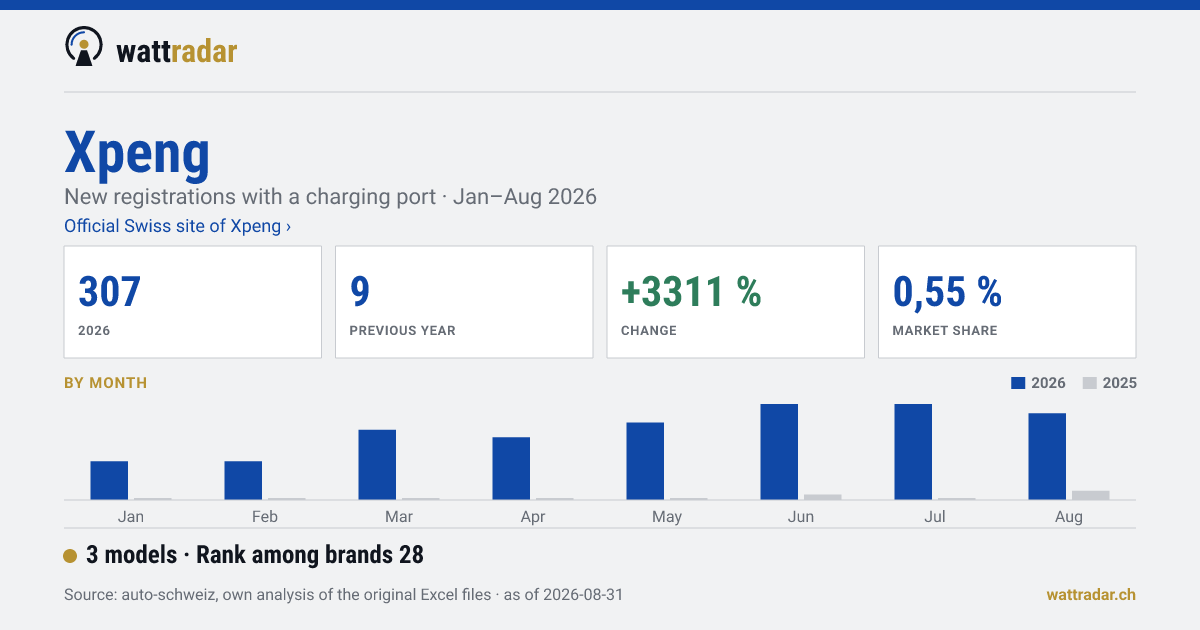Click the Apr month axis label
Image resolution: width=1200 pixels, height=630 pixels.
[x=533, y=517]
